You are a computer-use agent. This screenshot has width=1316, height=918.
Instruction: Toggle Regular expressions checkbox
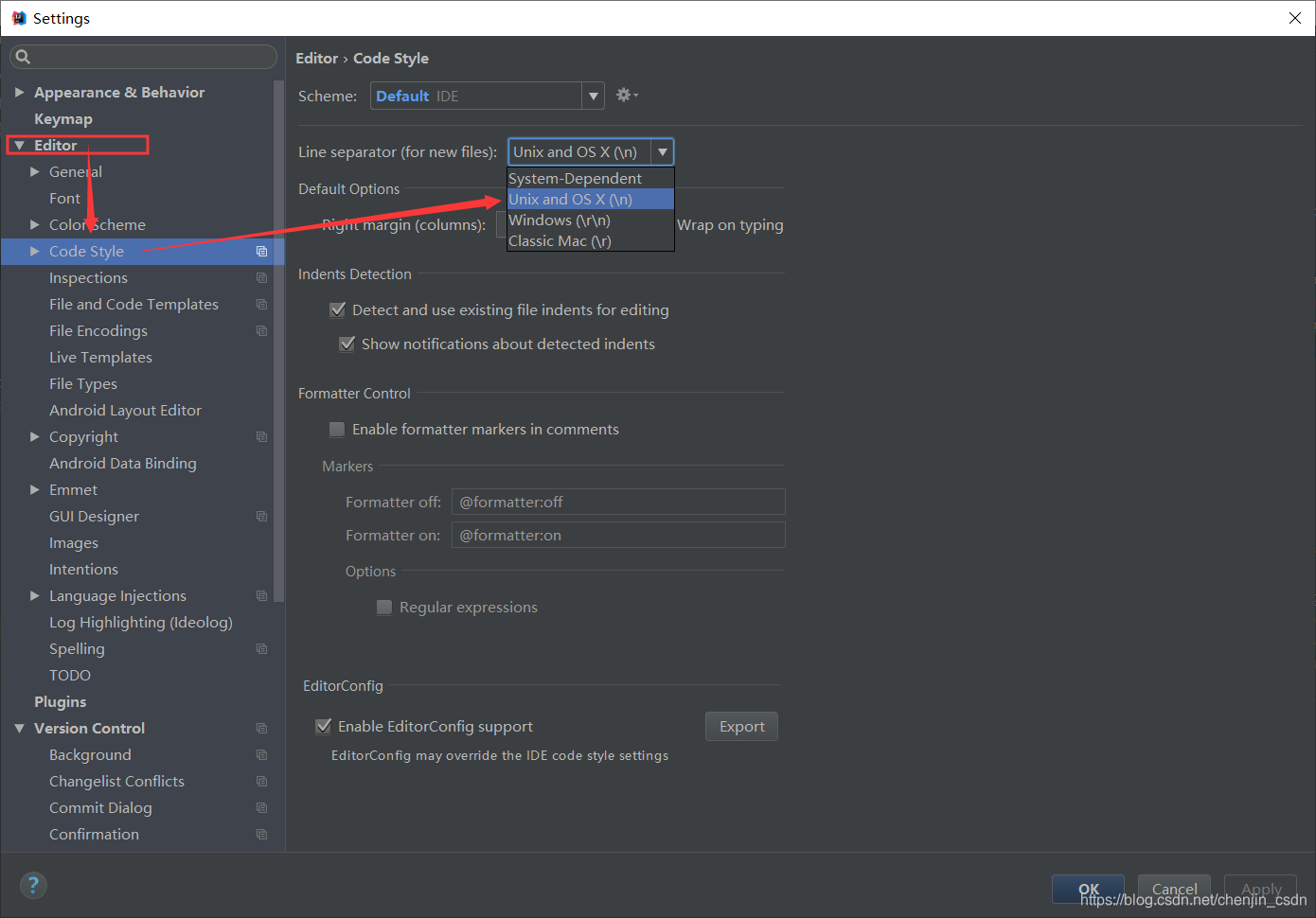[x=384, y=607]
